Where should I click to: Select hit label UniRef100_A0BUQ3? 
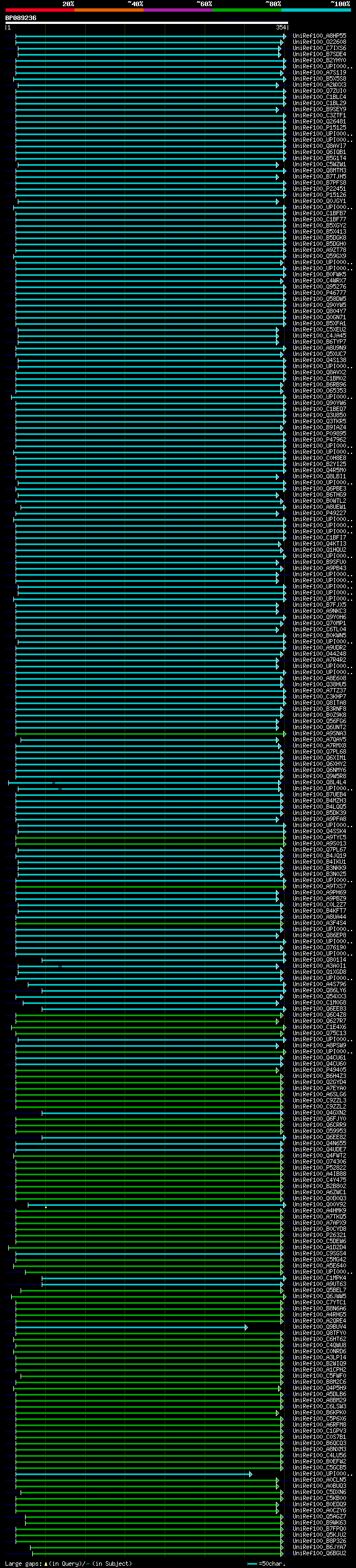[319, 1486]
